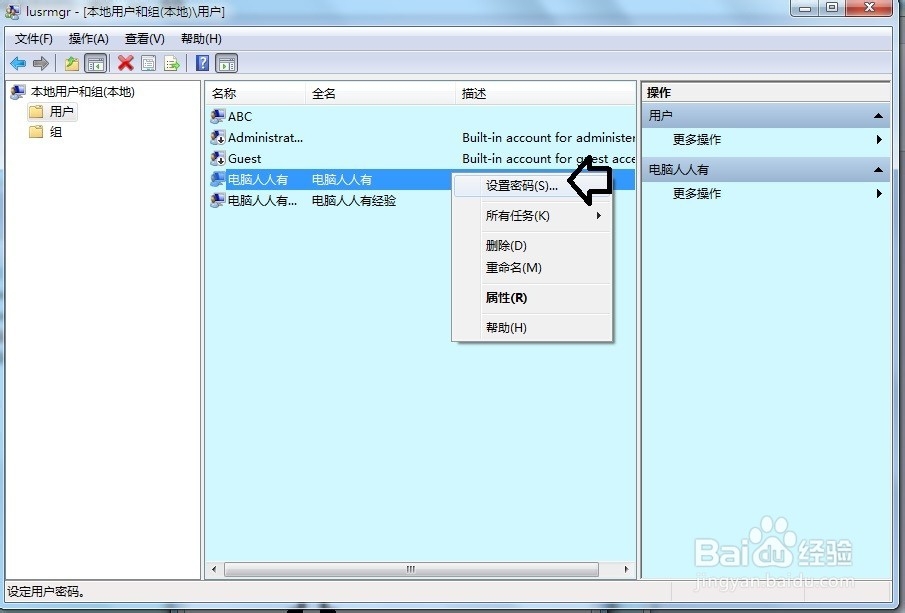905x613 pixels.
Task: Open 所有任务(K) submenu in context menu
Action: click(532, 216)
